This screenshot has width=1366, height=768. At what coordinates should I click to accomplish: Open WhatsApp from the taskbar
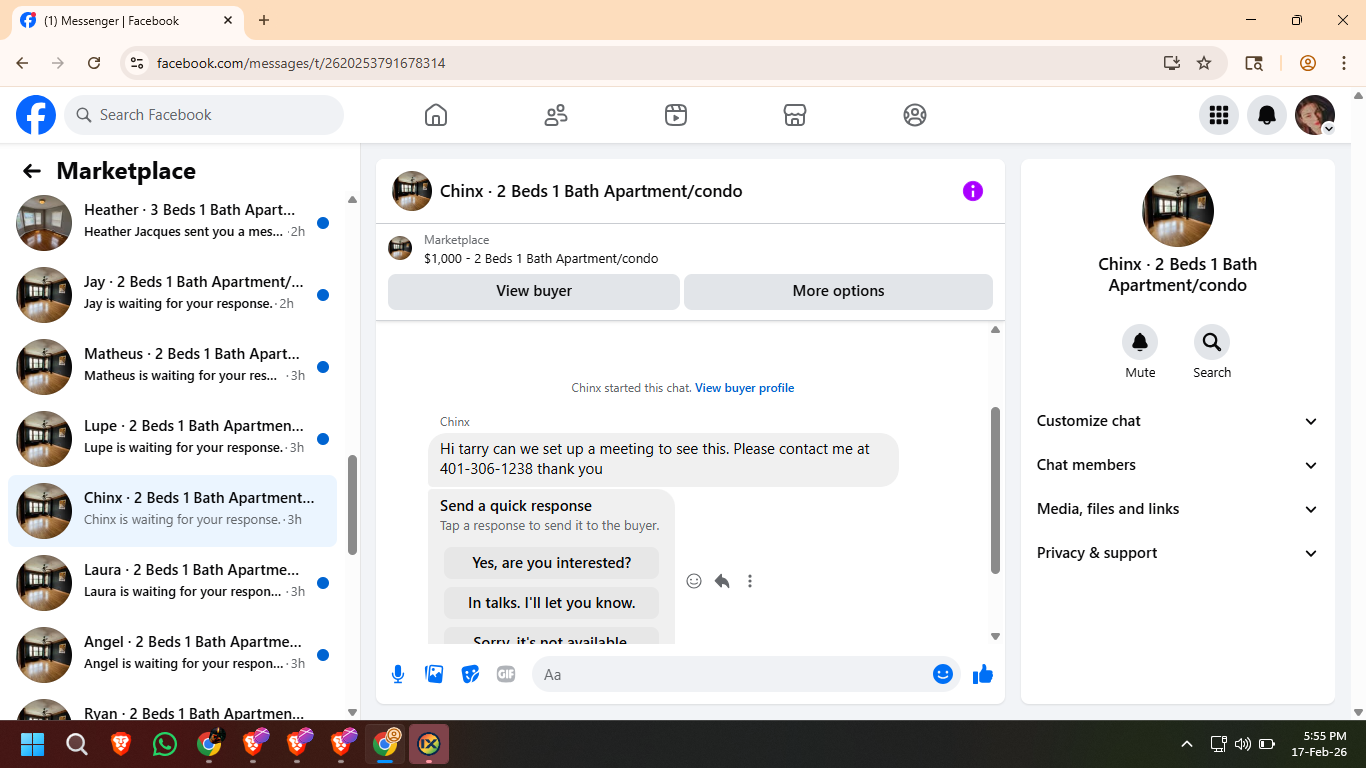[165, 744]
